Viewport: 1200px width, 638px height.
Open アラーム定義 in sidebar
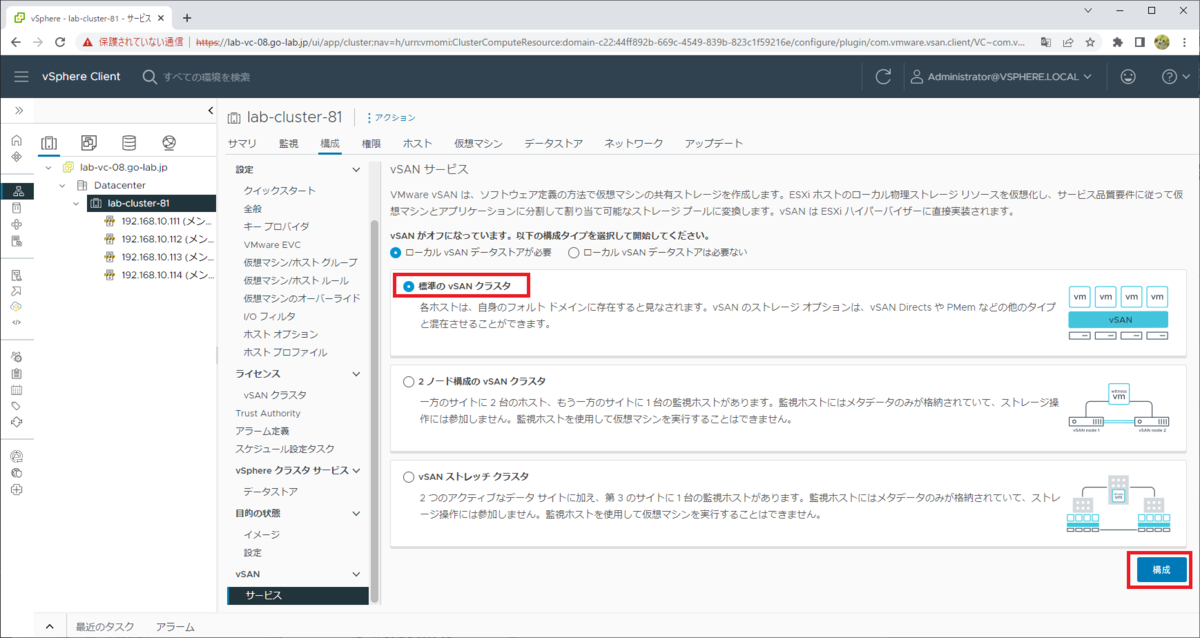(262, 431)
